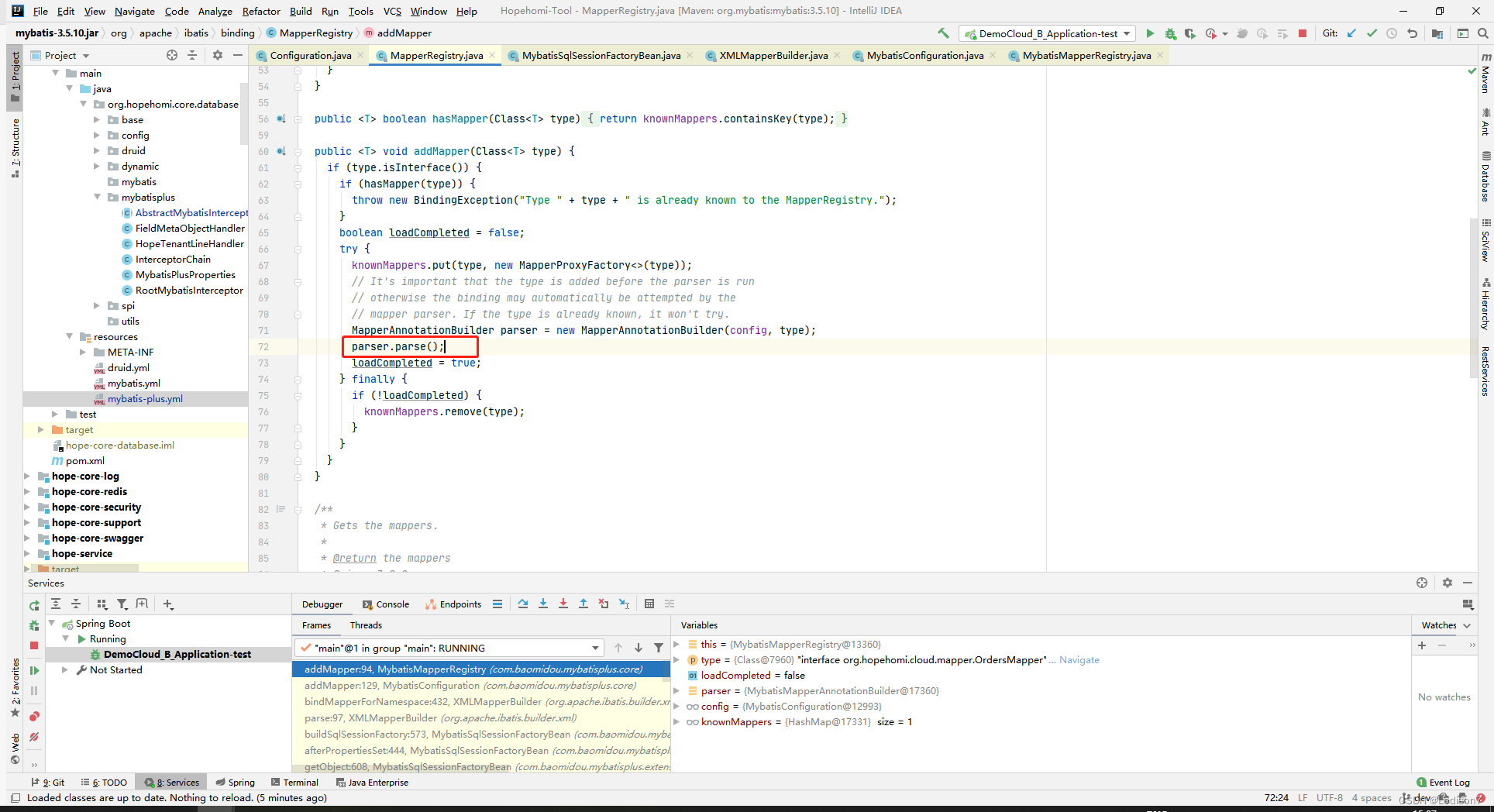
Task: Update project from Git (blue arrow)
Action: click(x=1352, y=33)
